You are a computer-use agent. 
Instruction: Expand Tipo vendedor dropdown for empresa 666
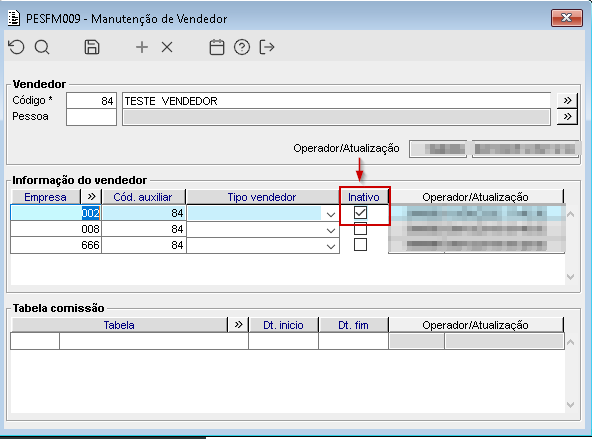(x=331, y=246)
